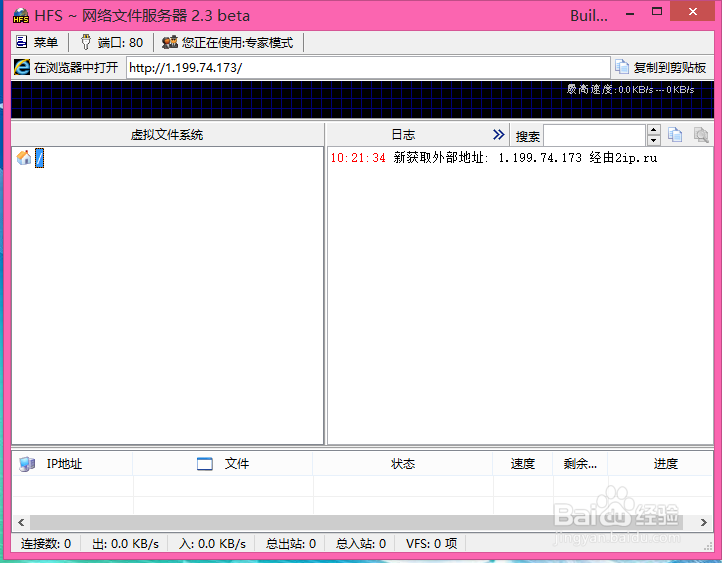Click the house icon in virtual file system
722x563 pixels.
pyautogui.click(x=24, y=157)
